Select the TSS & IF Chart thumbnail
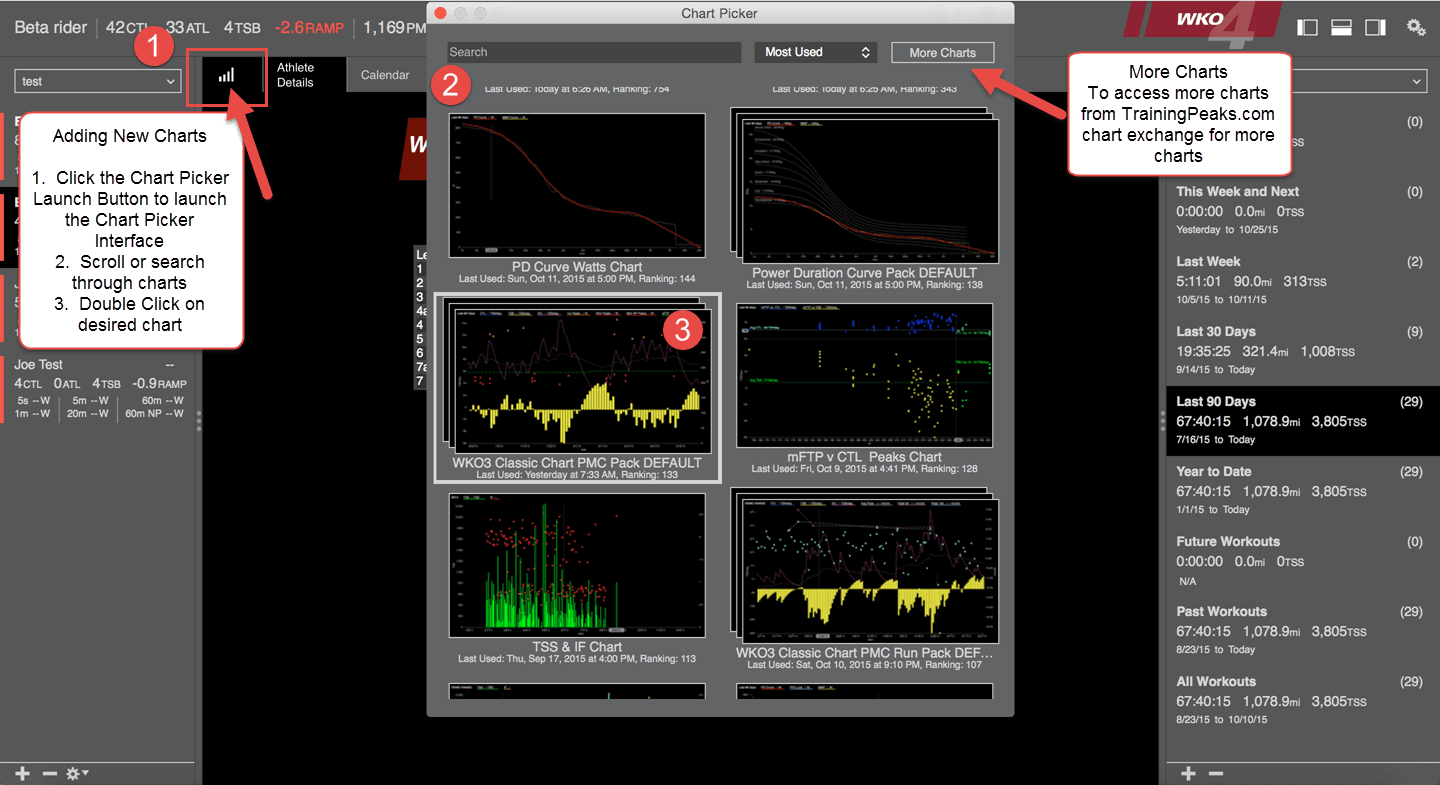Image resolution: width=1440 pixels, height=785 pixels. [577, 565]
